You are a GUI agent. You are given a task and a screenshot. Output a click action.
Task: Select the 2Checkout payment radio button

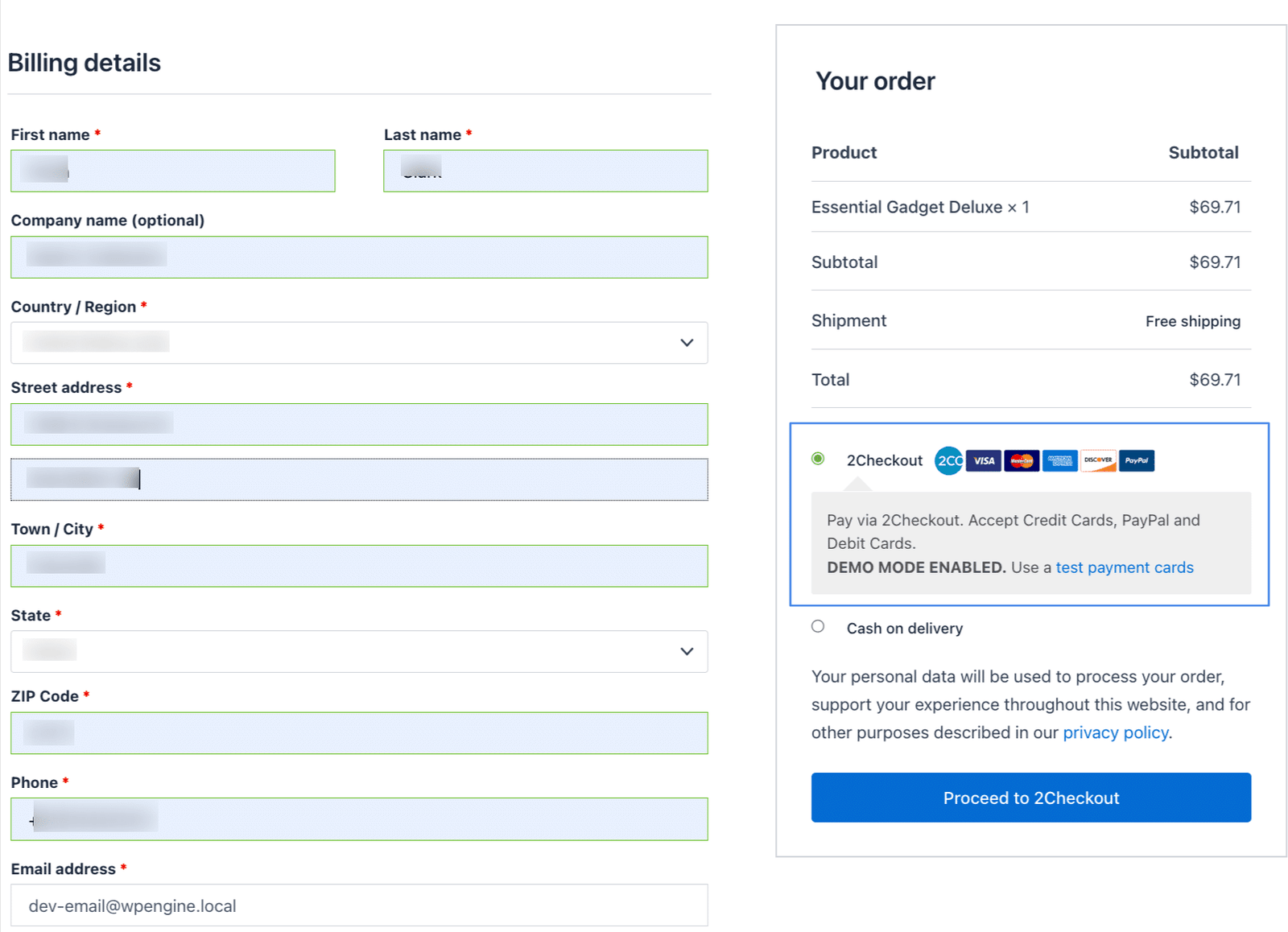pos(818,459)
